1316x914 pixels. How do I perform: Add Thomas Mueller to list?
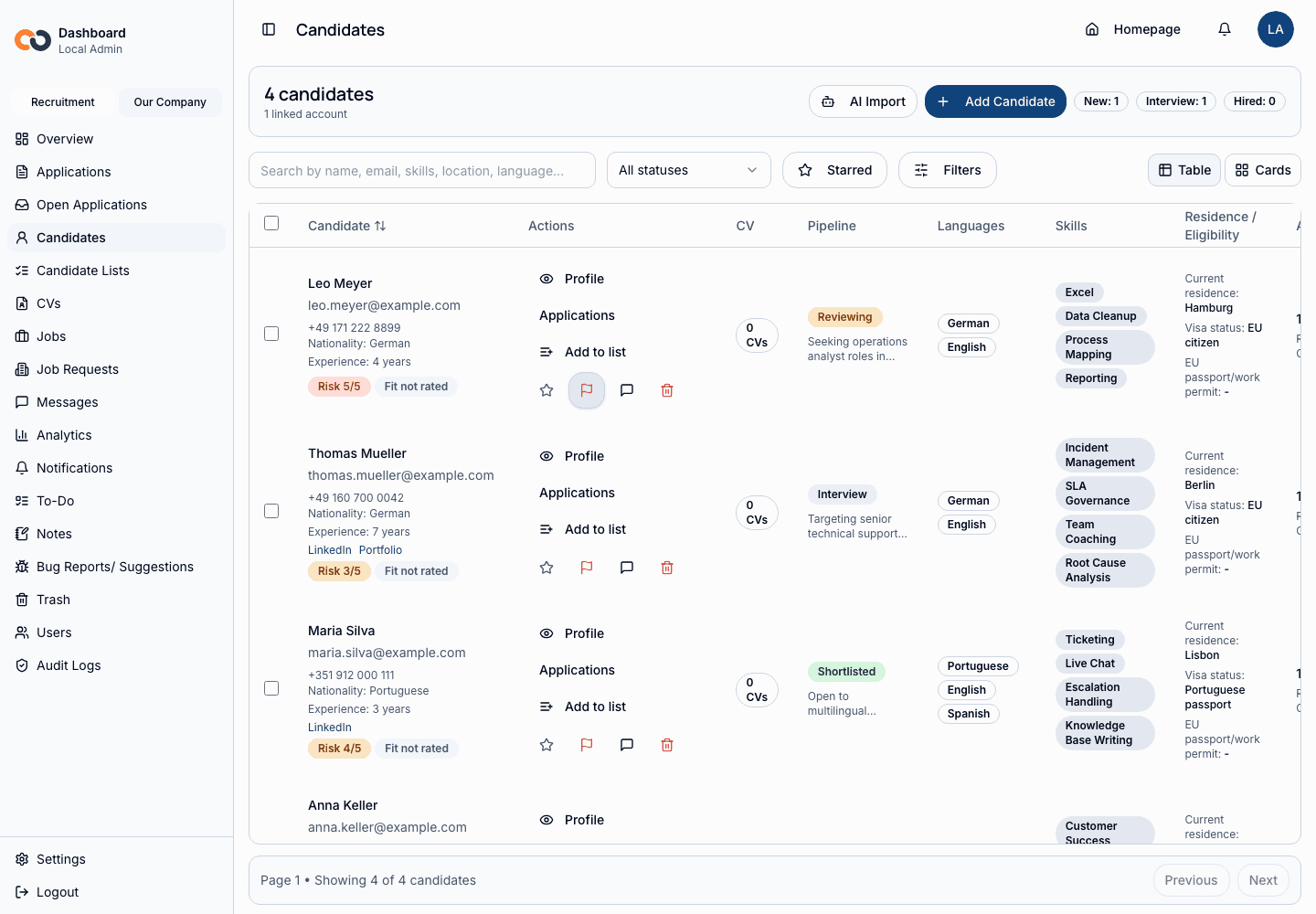tap(583, 529)
